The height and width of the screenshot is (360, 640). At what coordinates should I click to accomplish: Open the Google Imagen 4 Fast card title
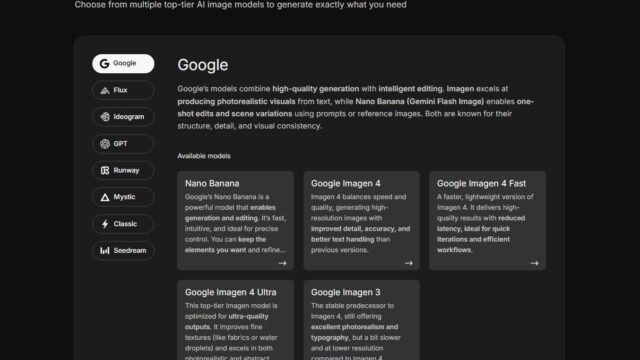[x=481, y=184]
